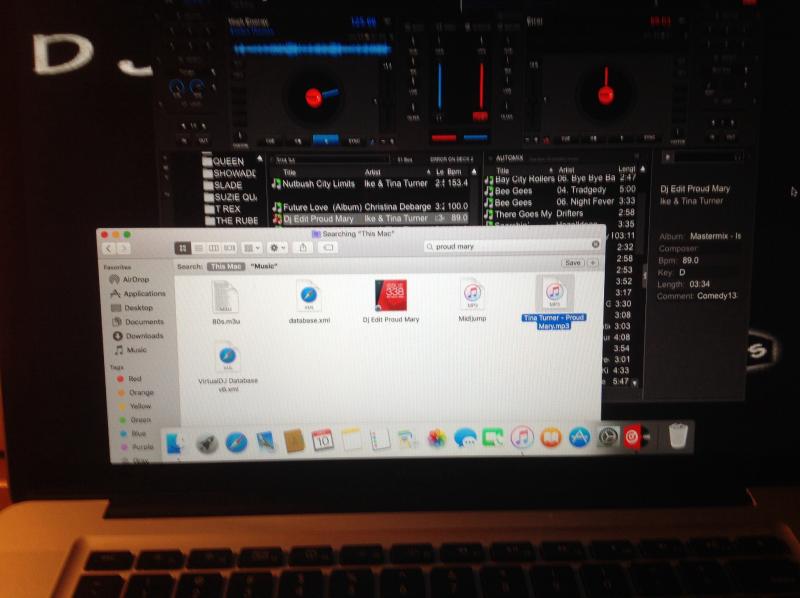Switch Finder to list view
Image resolution: width=800 pixels, height=598 pixels.
[198, 248]
